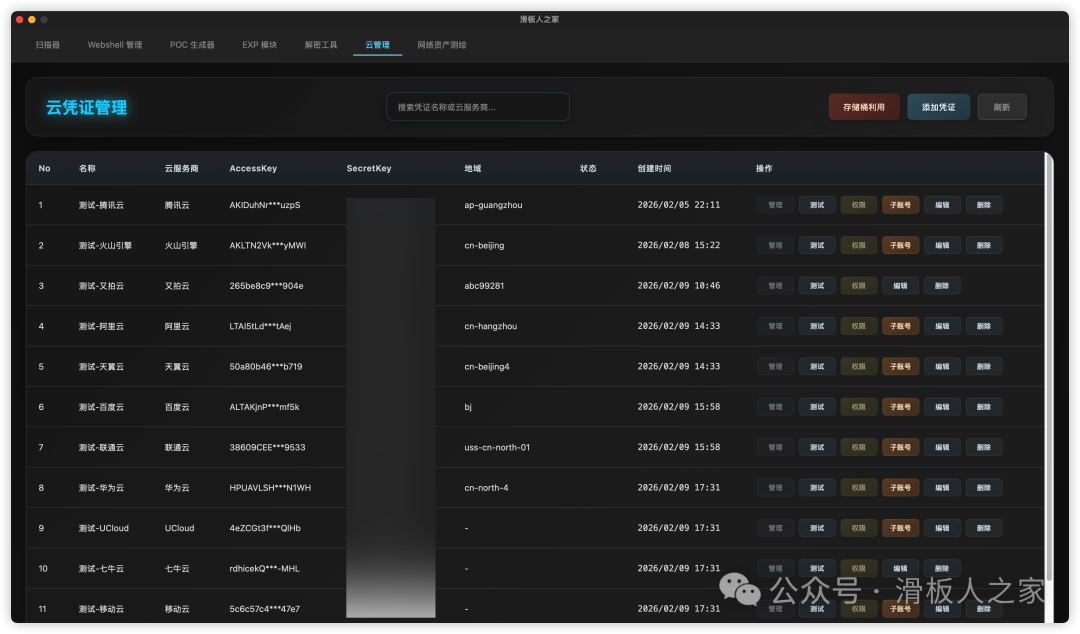Click 权限 for 测试-华为云 row
The width and height of the screenshot is (1080, 634).
pyautogui.click(x=858, y=487)
